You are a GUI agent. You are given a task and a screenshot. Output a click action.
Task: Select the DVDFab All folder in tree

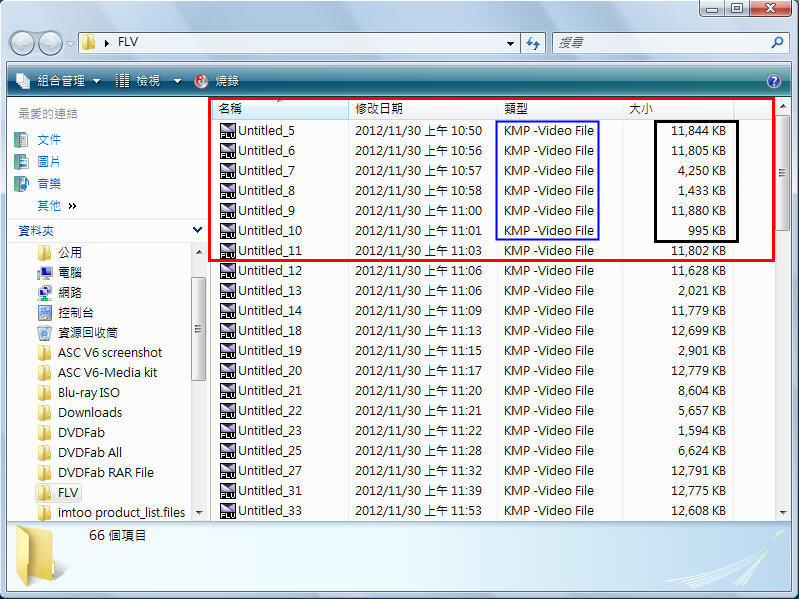[x=89, y=452]
